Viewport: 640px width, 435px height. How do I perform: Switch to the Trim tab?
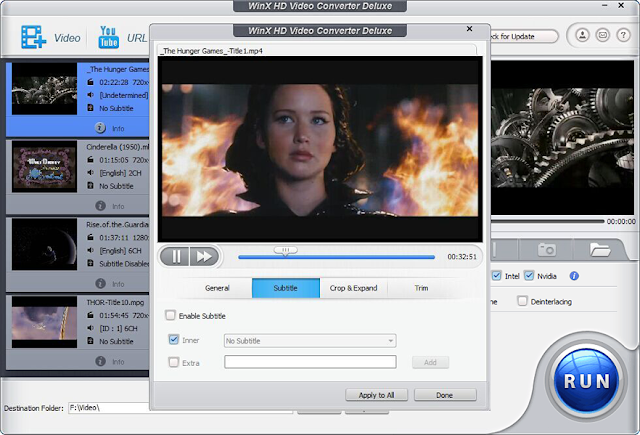(x=421, y=288)
